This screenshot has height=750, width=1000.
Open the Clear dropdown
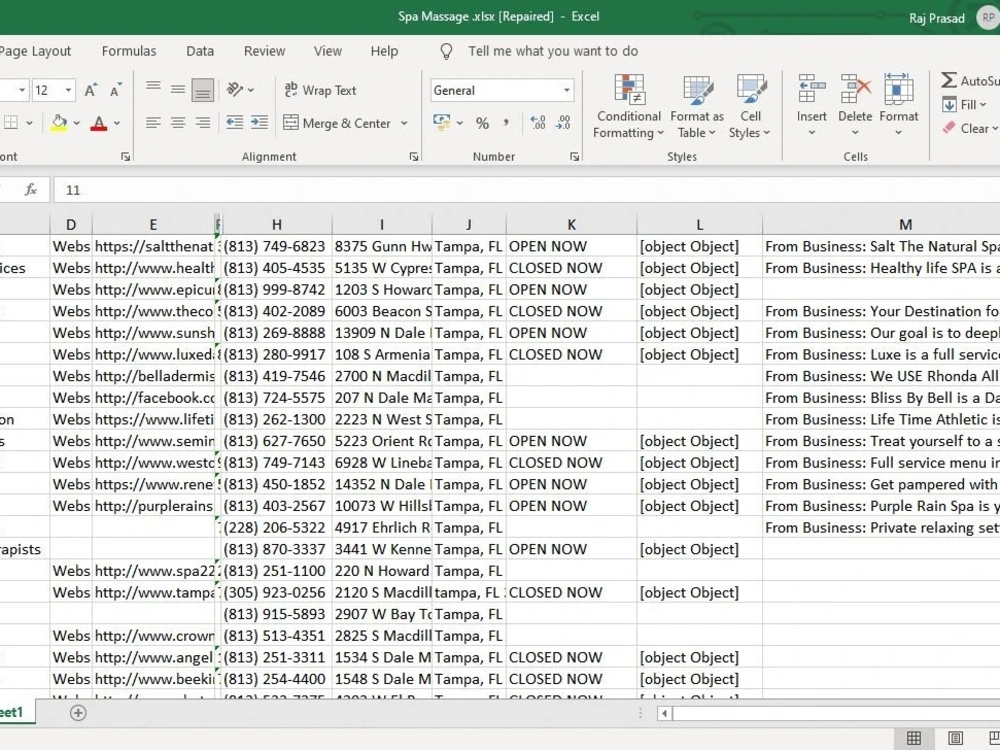click(969, 128)
